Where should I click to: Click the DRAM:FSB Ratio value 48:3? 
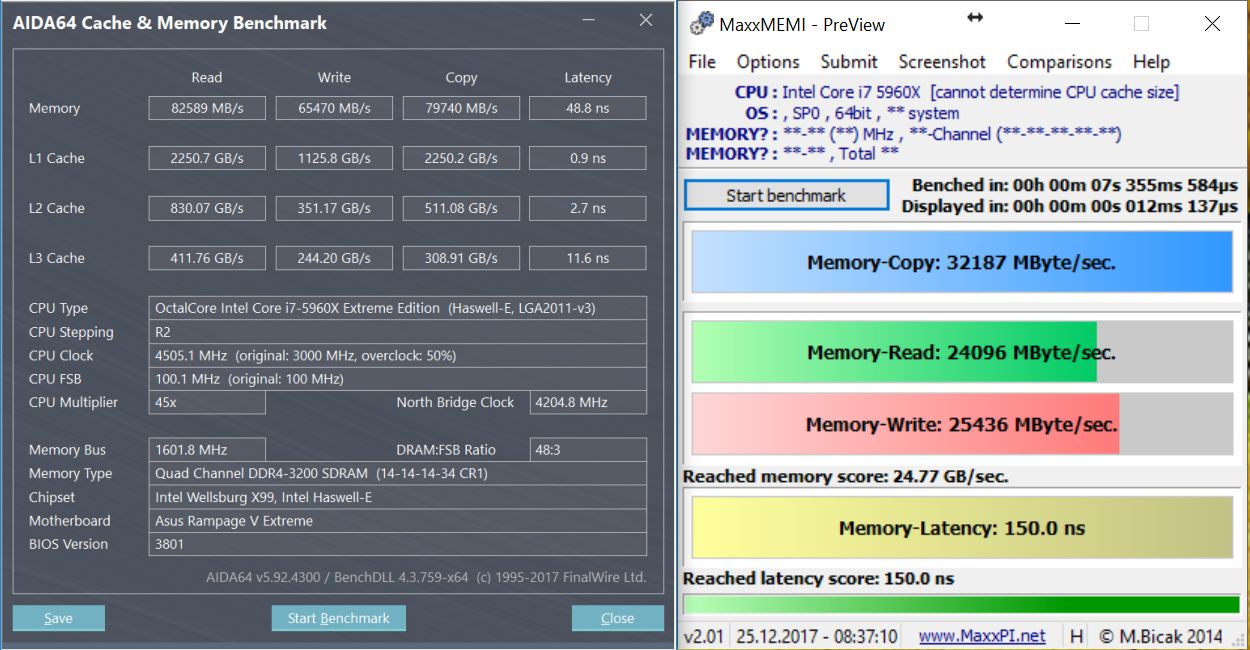(588, 450)
